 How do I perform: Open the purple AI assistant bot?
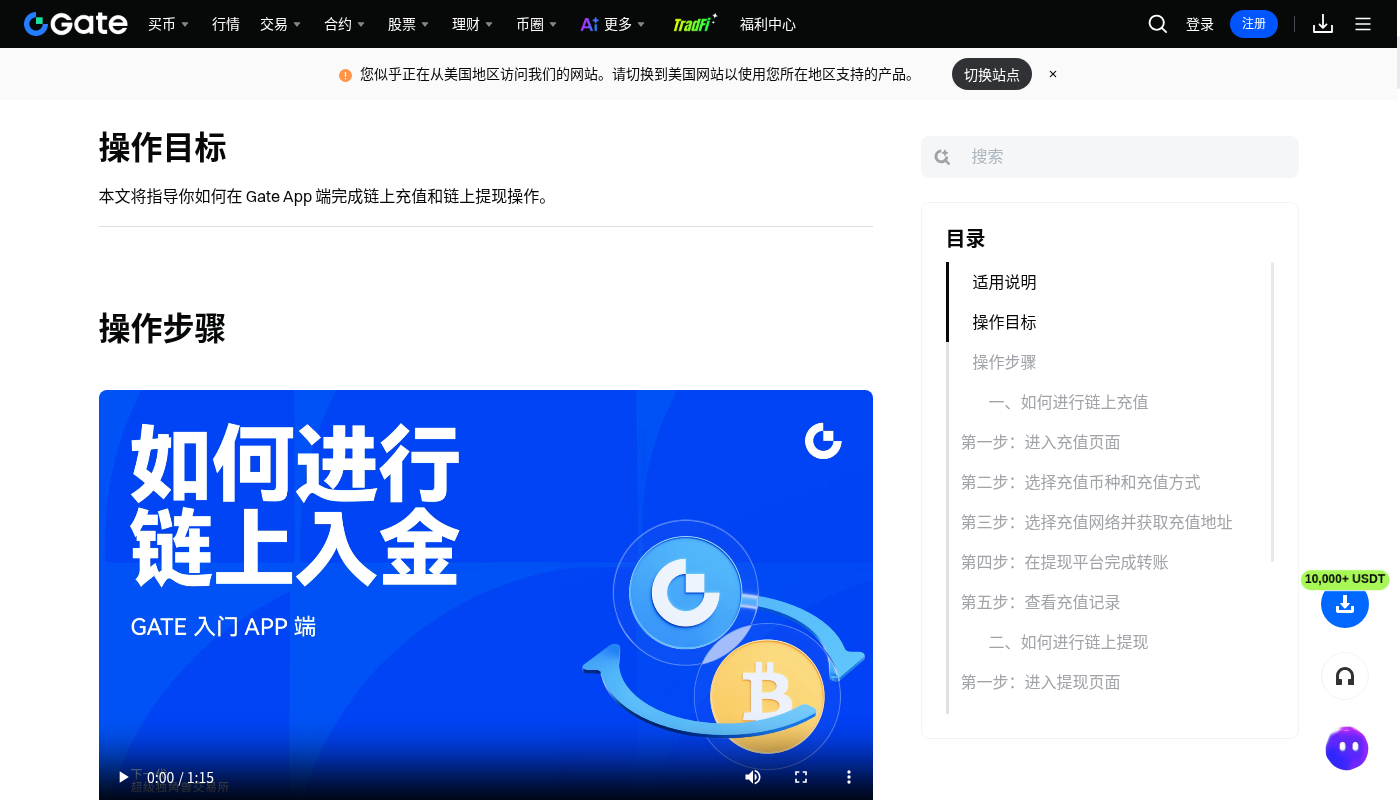pos(1347,748)
